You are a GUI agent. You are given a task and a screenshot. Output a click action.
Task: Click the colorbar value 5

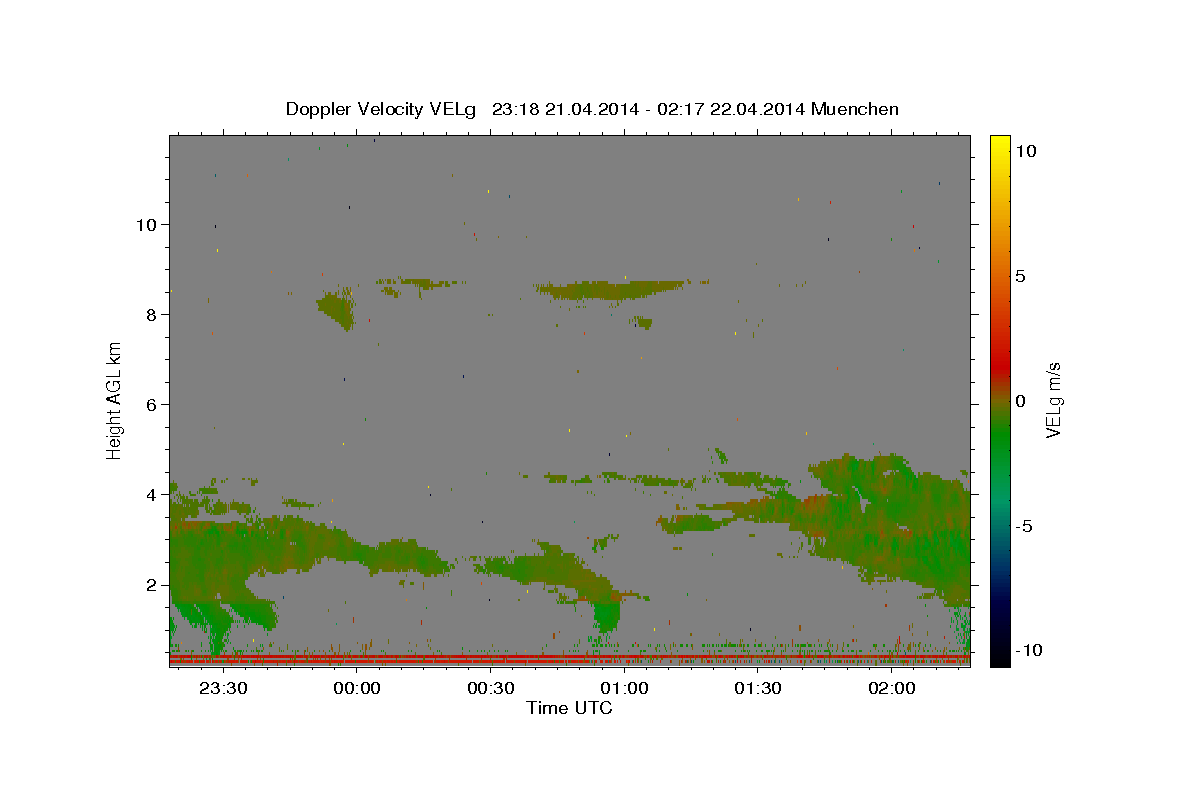1020,275
